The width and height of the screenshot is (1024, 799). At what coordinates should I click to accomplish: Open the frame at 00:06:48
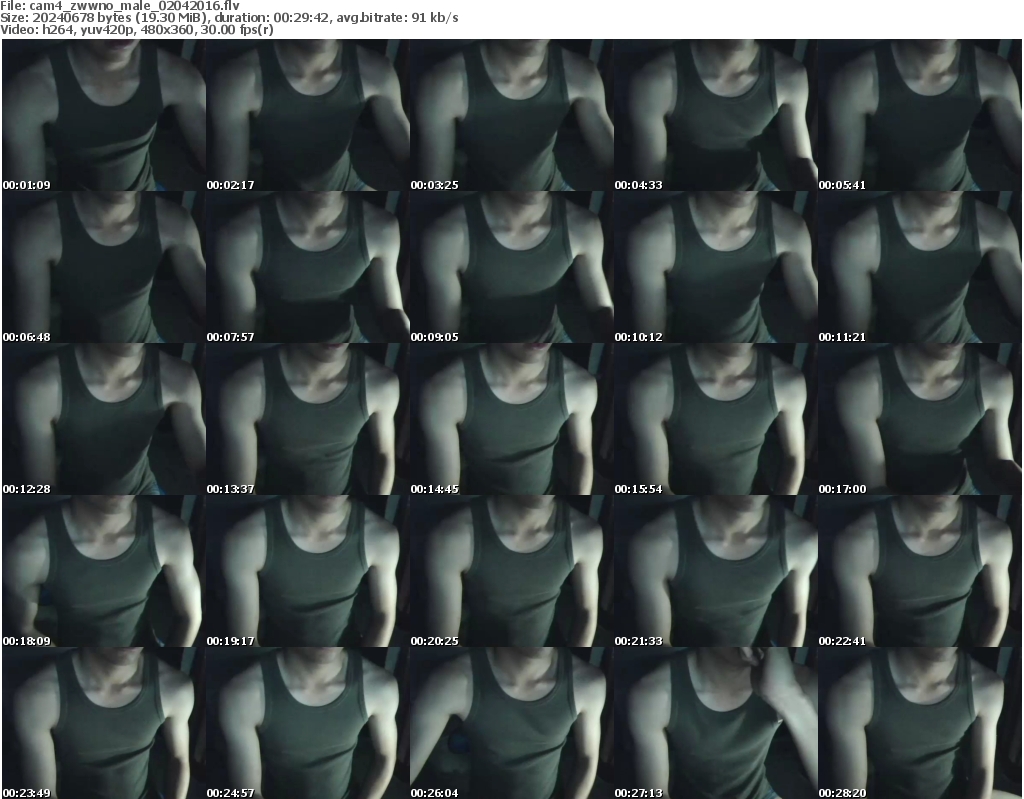coord(104,267)
